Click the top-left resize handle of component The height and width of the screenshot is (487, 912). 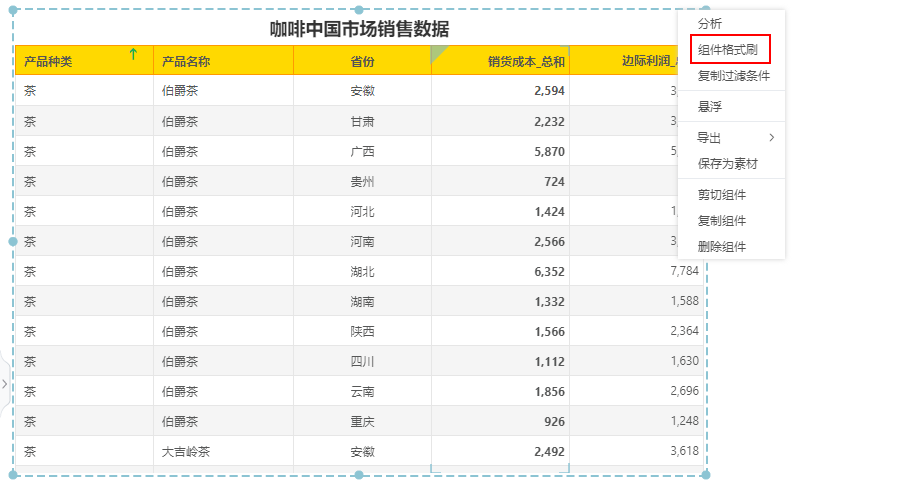point(13,11)
